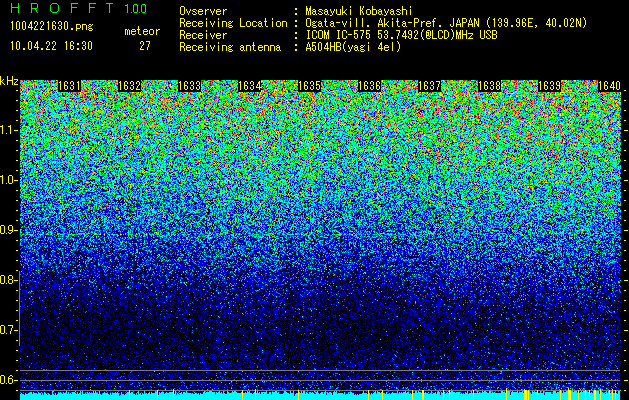Click the HROFFT title text
Screen dimensions: 629x400
62,8
